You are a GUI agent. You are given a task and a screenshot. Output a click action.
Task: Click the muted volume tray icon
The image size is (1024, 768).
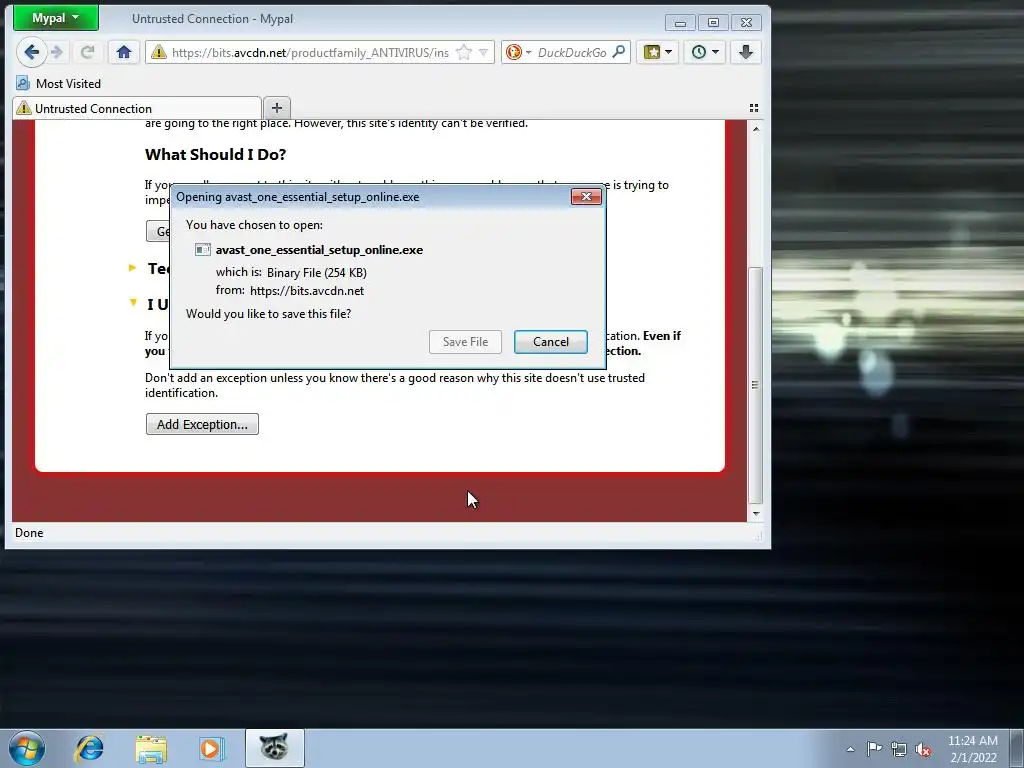point(923,749)
